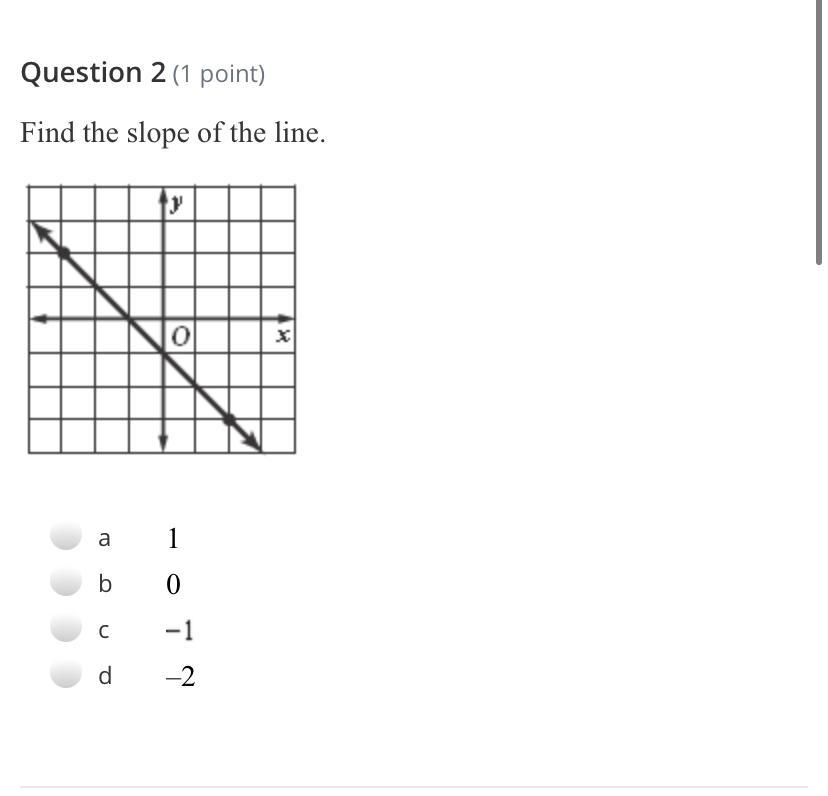Image resolution: width=828 pixels, height=796 pixels.
Task: Click the 'Find the slope of the line' text
Action: point(173,133)
